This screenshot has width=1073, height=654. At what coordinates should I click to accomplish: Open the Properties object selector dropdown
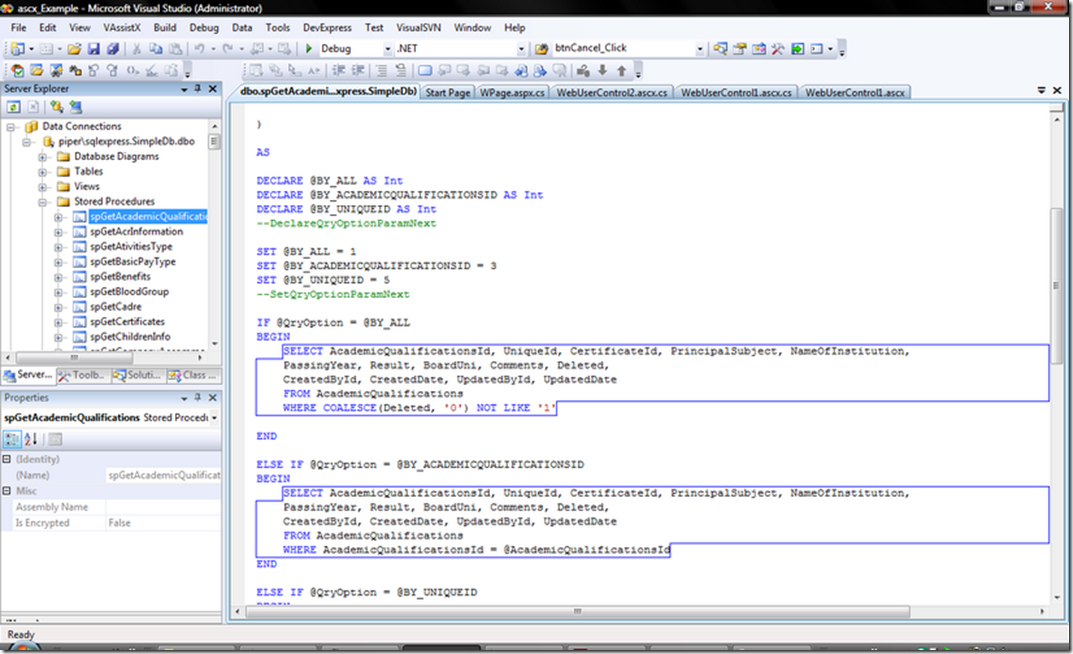coord(214,417)
